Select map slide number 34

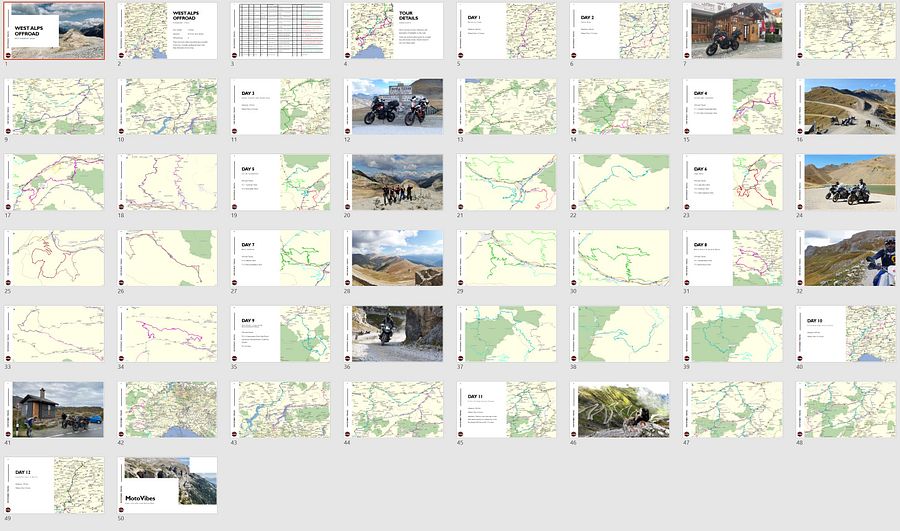[168, 334]
